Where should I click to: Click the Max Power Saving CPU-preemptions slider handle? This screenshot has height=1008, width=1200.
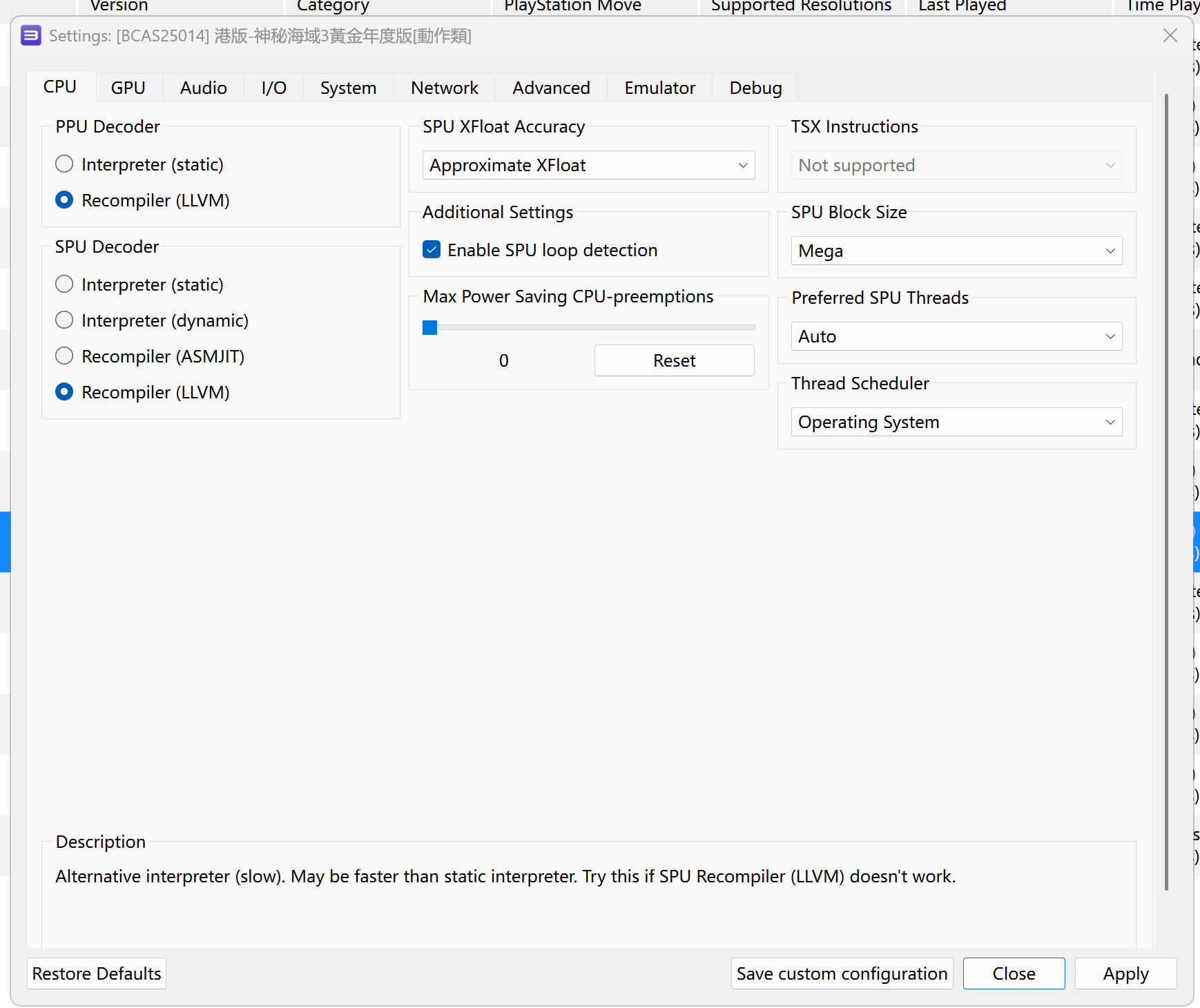pyautogui.click(x=430, y=327)
